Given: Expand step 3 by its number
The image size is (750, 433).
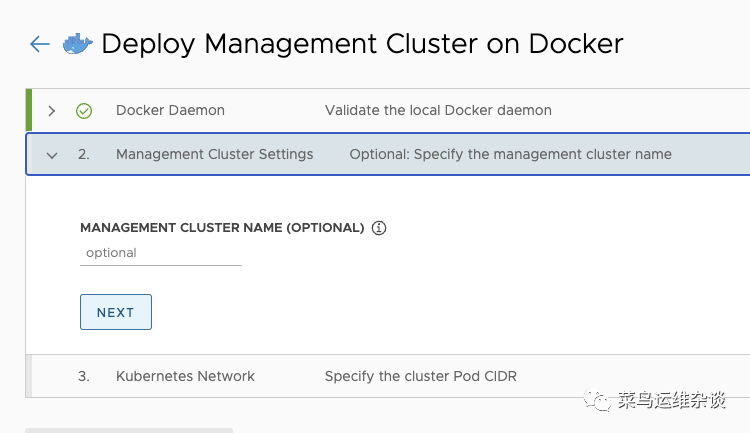Looking at the screenshot, I should point(84,377).
